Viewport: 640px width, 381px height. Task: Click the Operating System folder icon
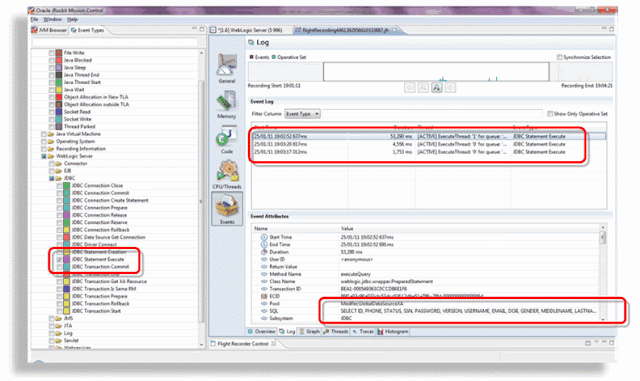coord(51,141)
